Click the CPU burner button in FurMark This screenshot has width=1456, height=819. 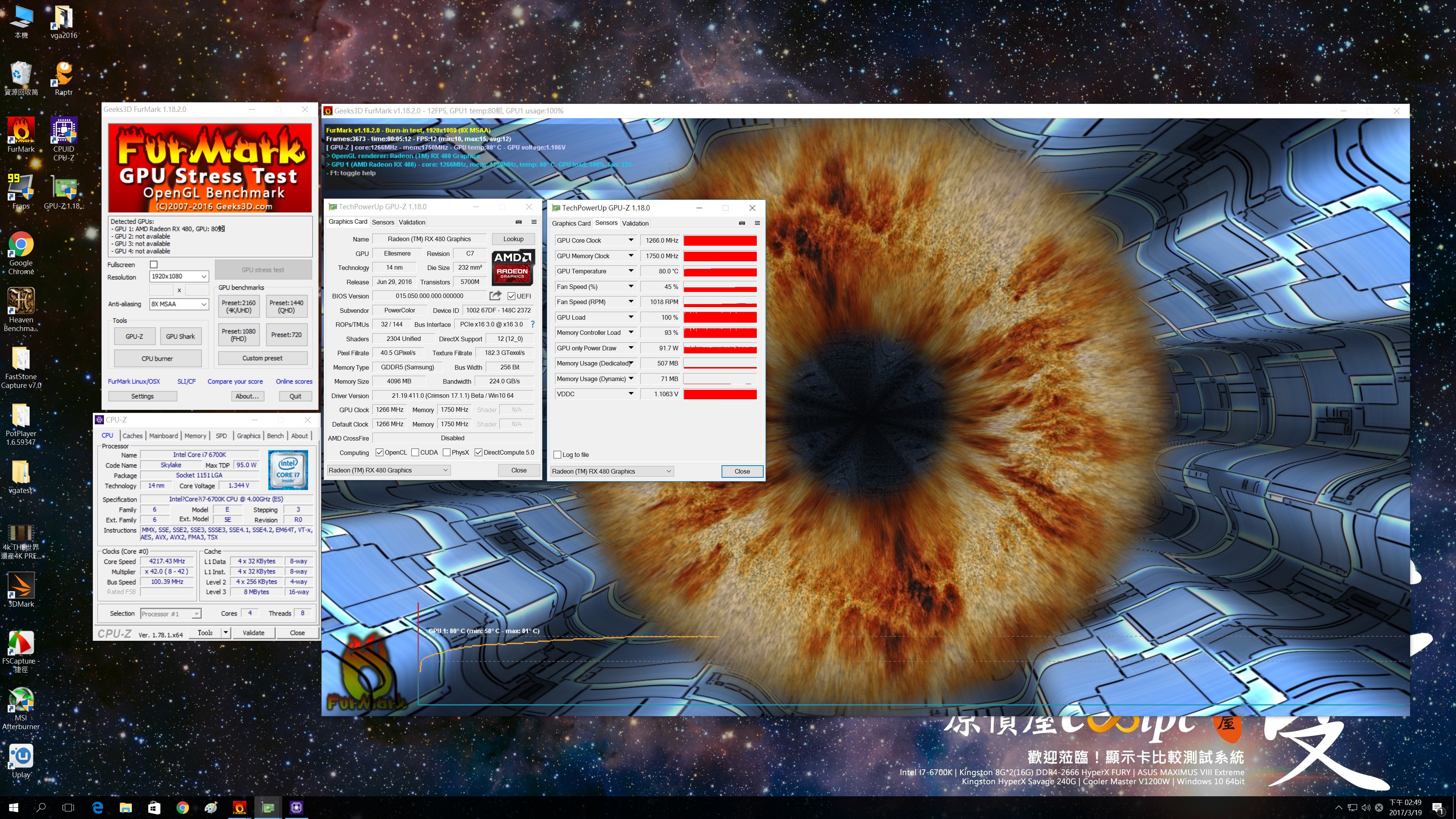click(157, 358)
